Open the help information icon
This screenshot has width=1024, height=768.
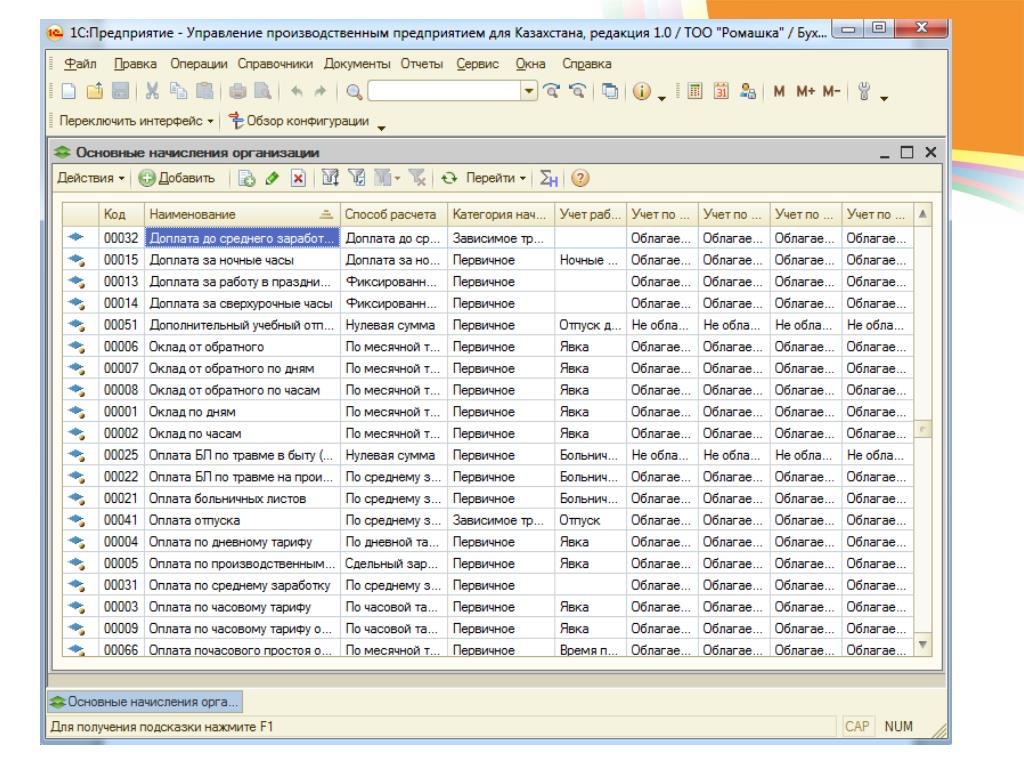[642, 91]
